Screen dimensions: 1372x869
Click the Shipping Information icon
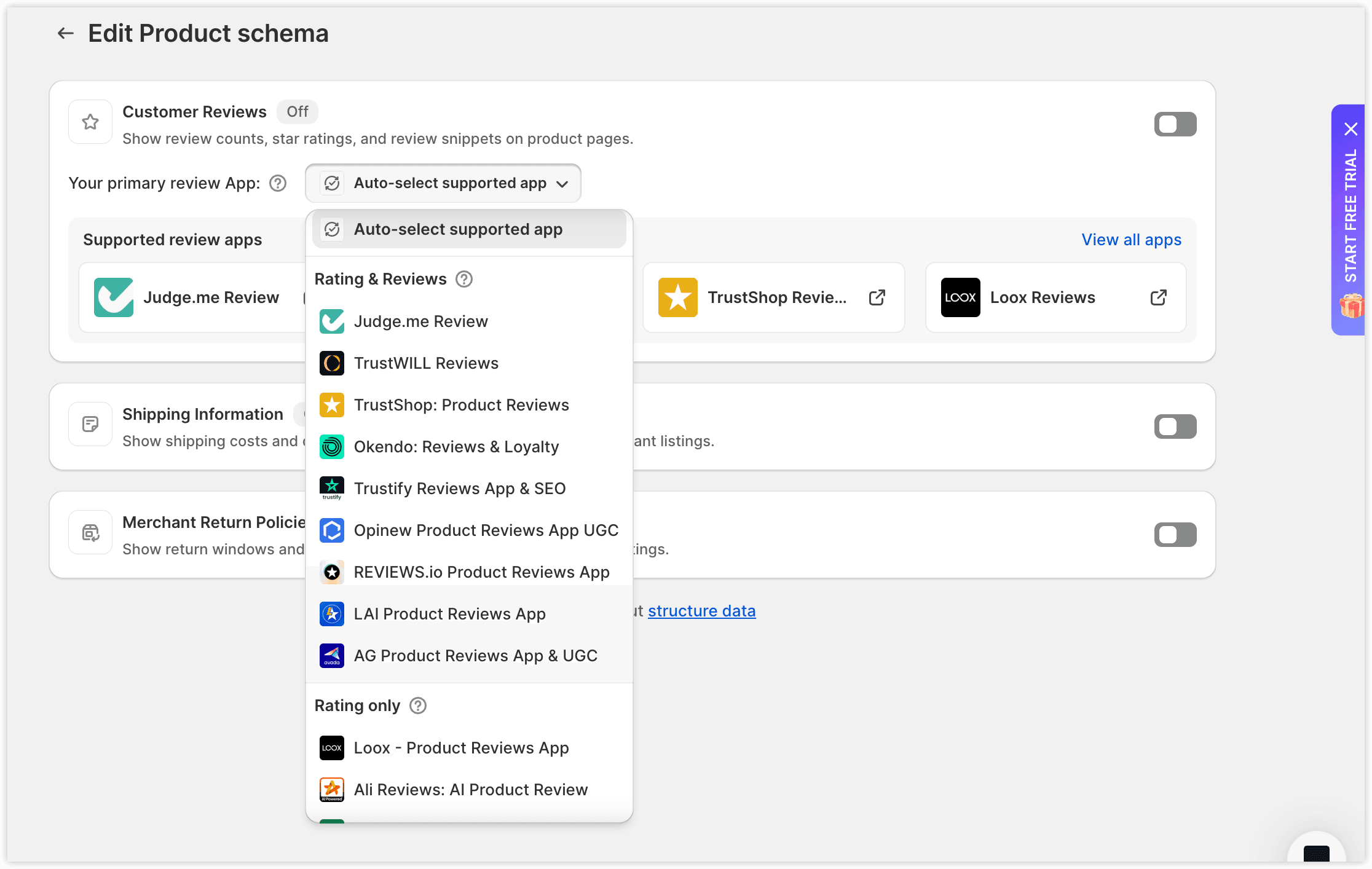coord(90,424)
